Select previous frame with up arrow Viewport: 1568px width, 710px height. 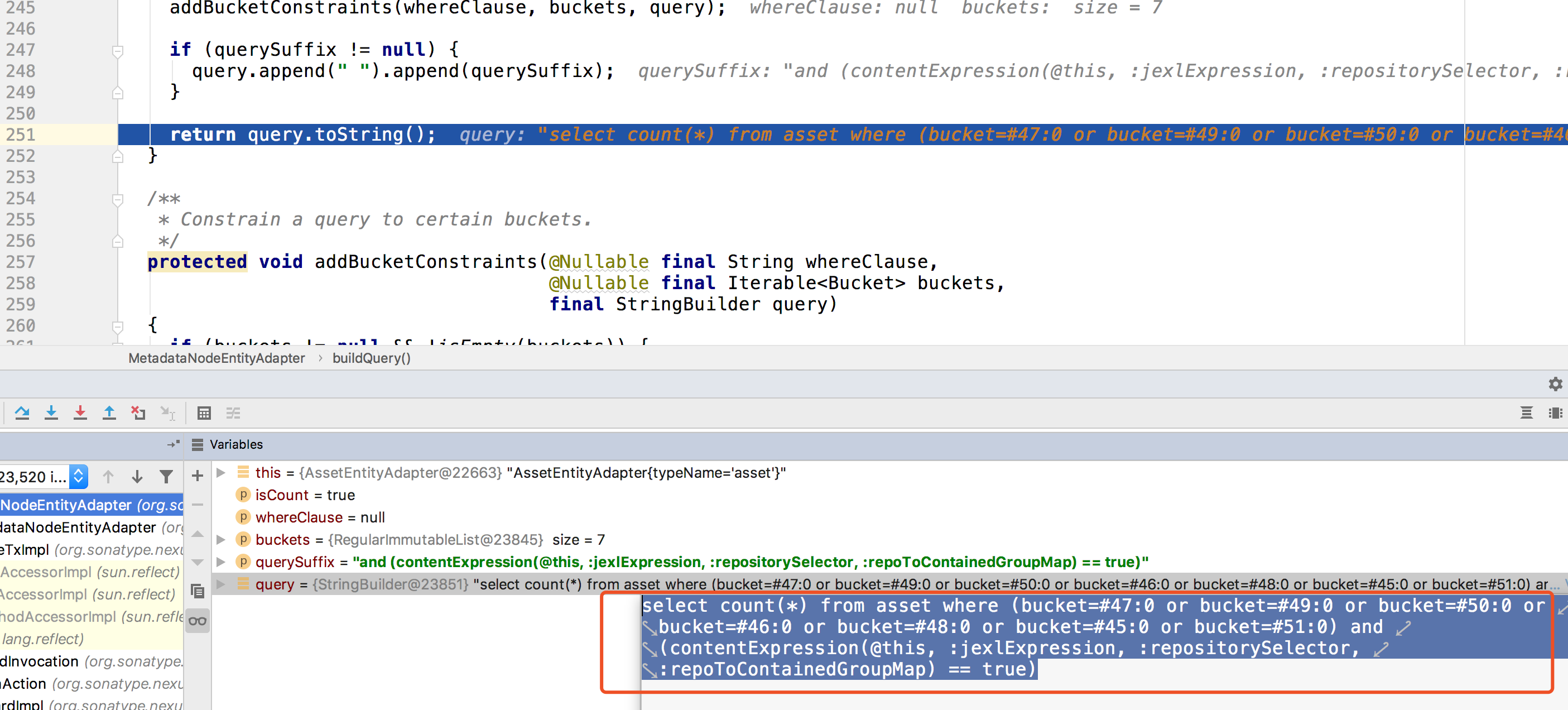click(108, 476)
